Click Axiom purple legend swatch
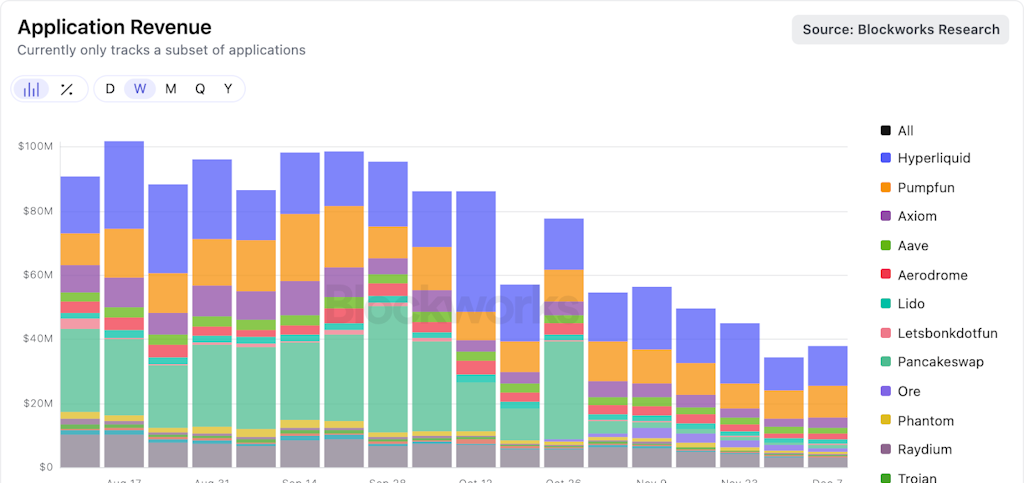This screenshot has width=1024, height=483. pyautogui.click(x=886, y=217)
